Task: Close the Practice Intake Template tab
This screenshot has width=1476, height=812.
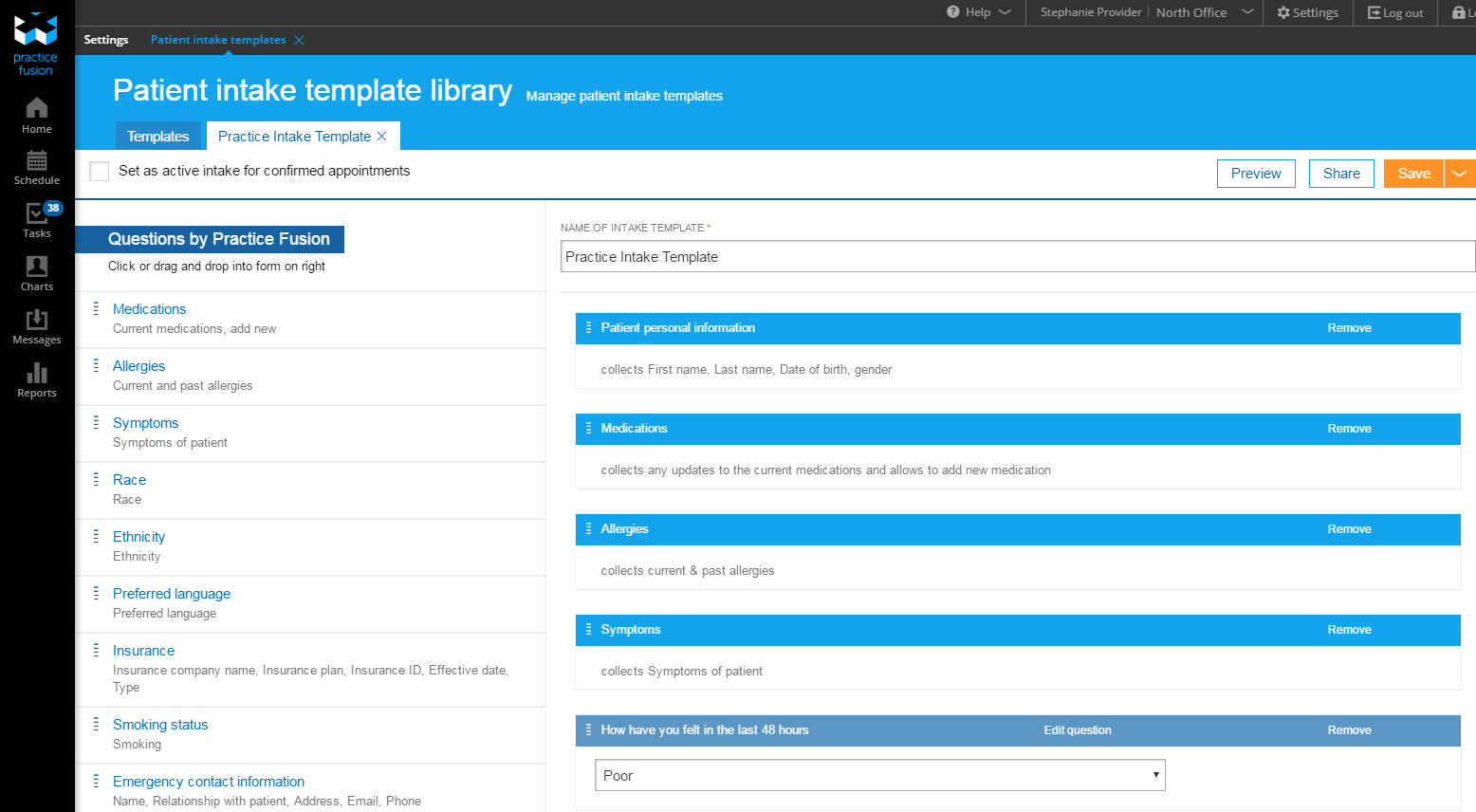Action: point(382,137)
